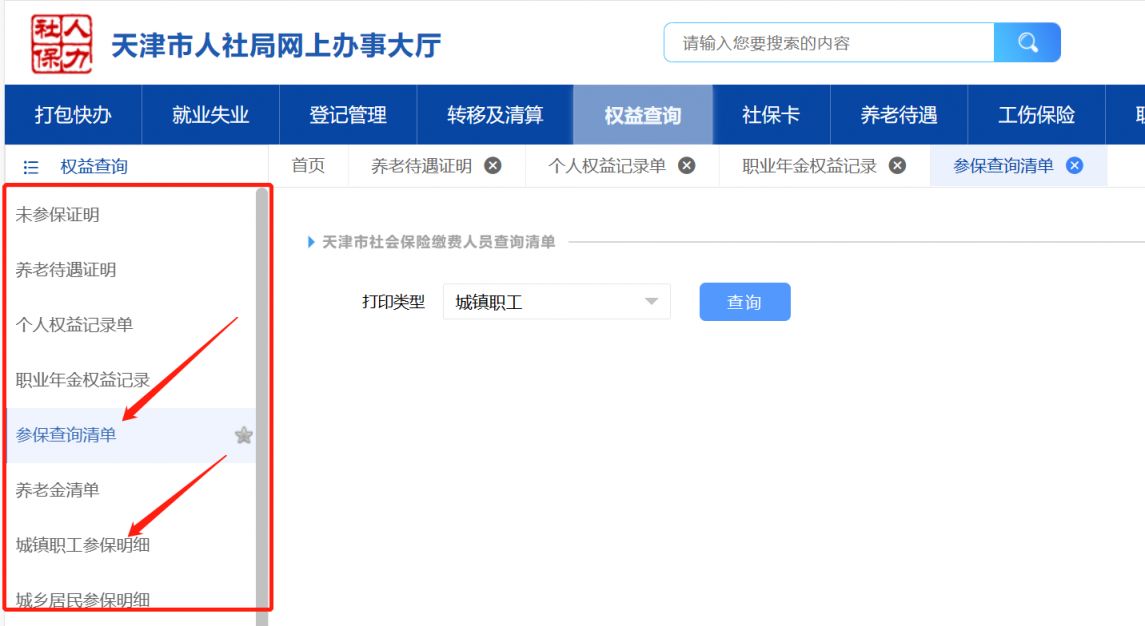
Task: Open the 打印类型 dropdown
Action: click(x=556, y=302)
